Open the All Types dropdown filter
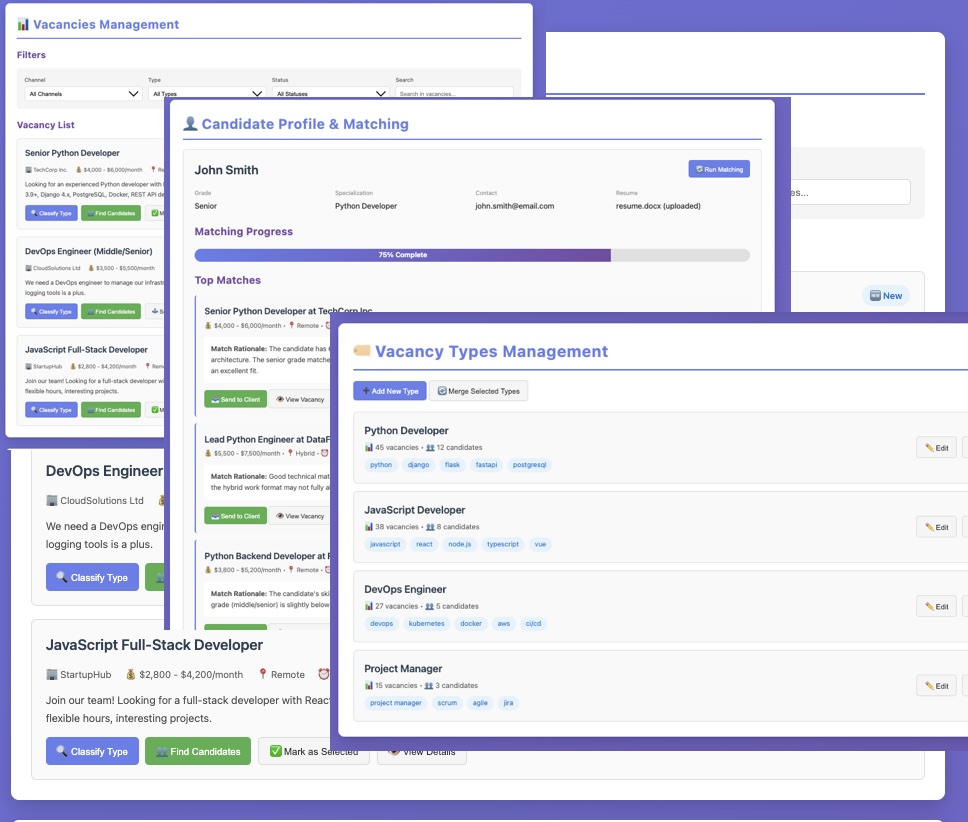 206,94
